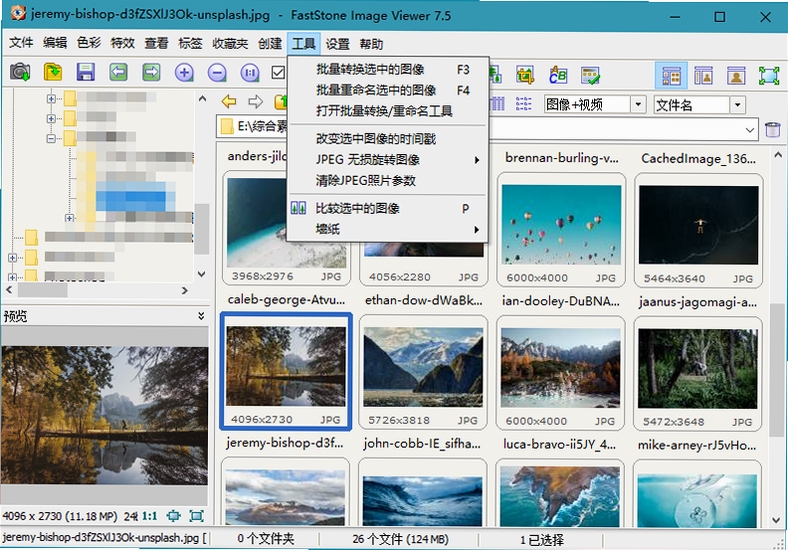Click the green full screen corners icon
The width and height of the screenshot is (788, 550).
click(x=769, y=76)
